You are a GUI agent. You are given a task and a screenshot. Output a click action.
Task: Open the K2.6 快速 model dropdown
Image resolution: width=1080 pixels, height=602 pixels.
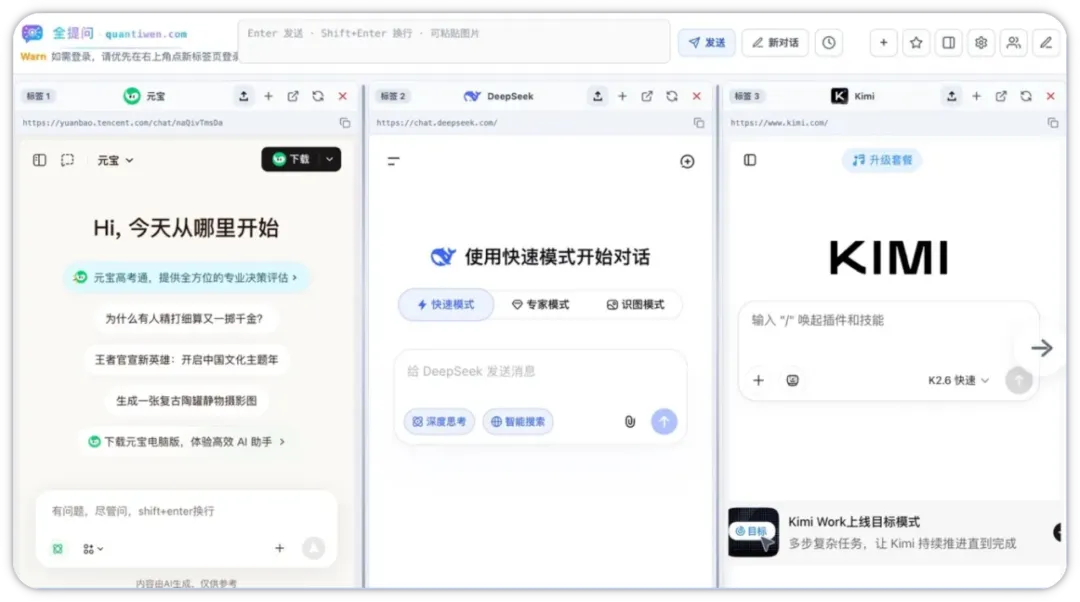(x=958, y=380)
